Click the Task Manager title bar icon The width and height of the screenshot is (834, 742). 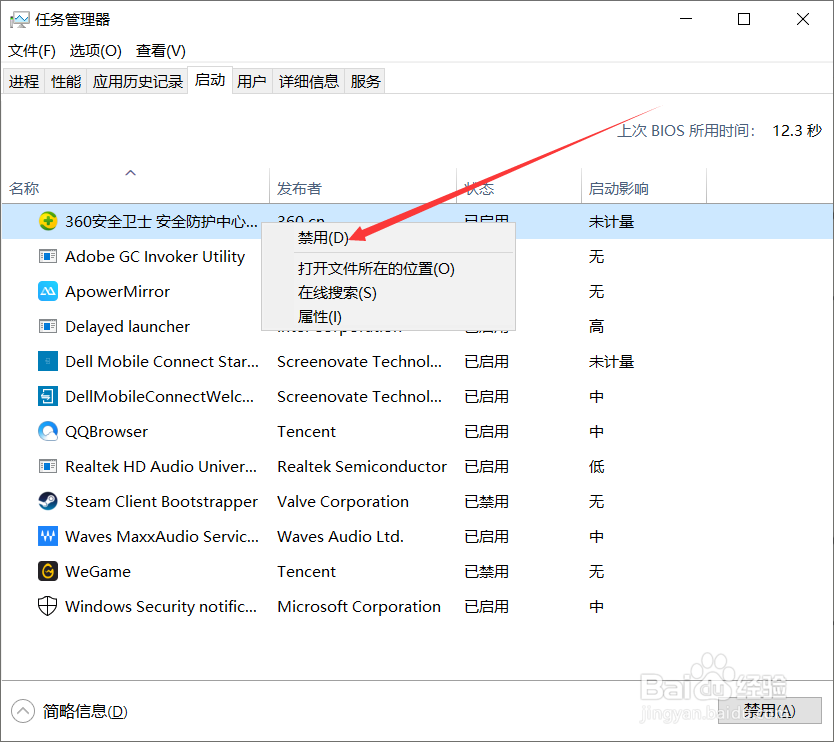pyautogui.click(x=20, y=20)
